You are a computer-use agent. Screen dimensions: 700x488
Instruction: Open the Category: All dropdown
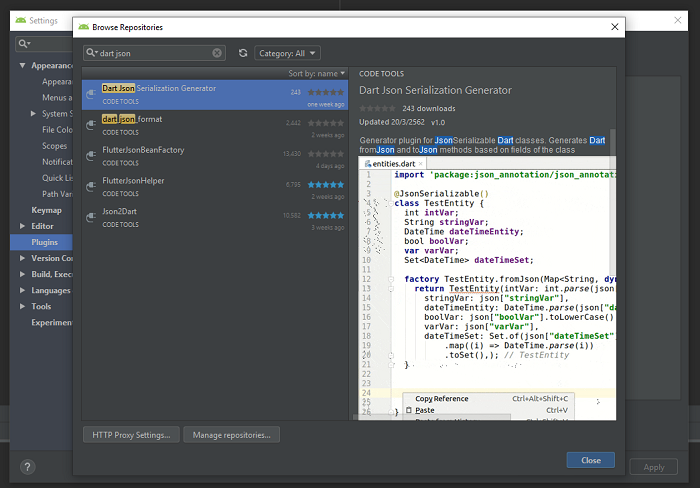[x=288, y=53]
